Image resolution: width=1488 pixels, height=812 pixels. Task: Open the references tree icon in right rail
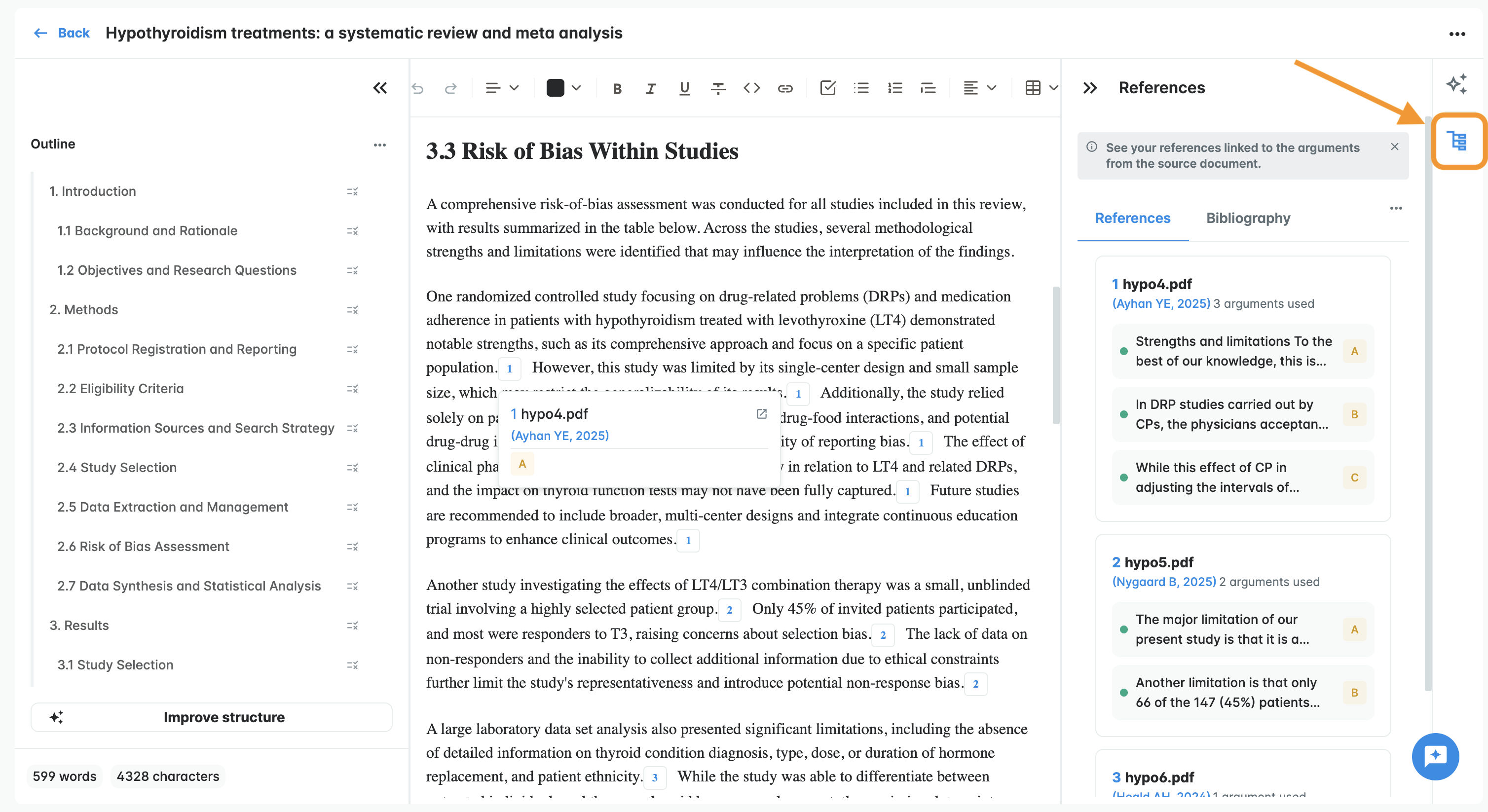click(x=1458, y=140)
